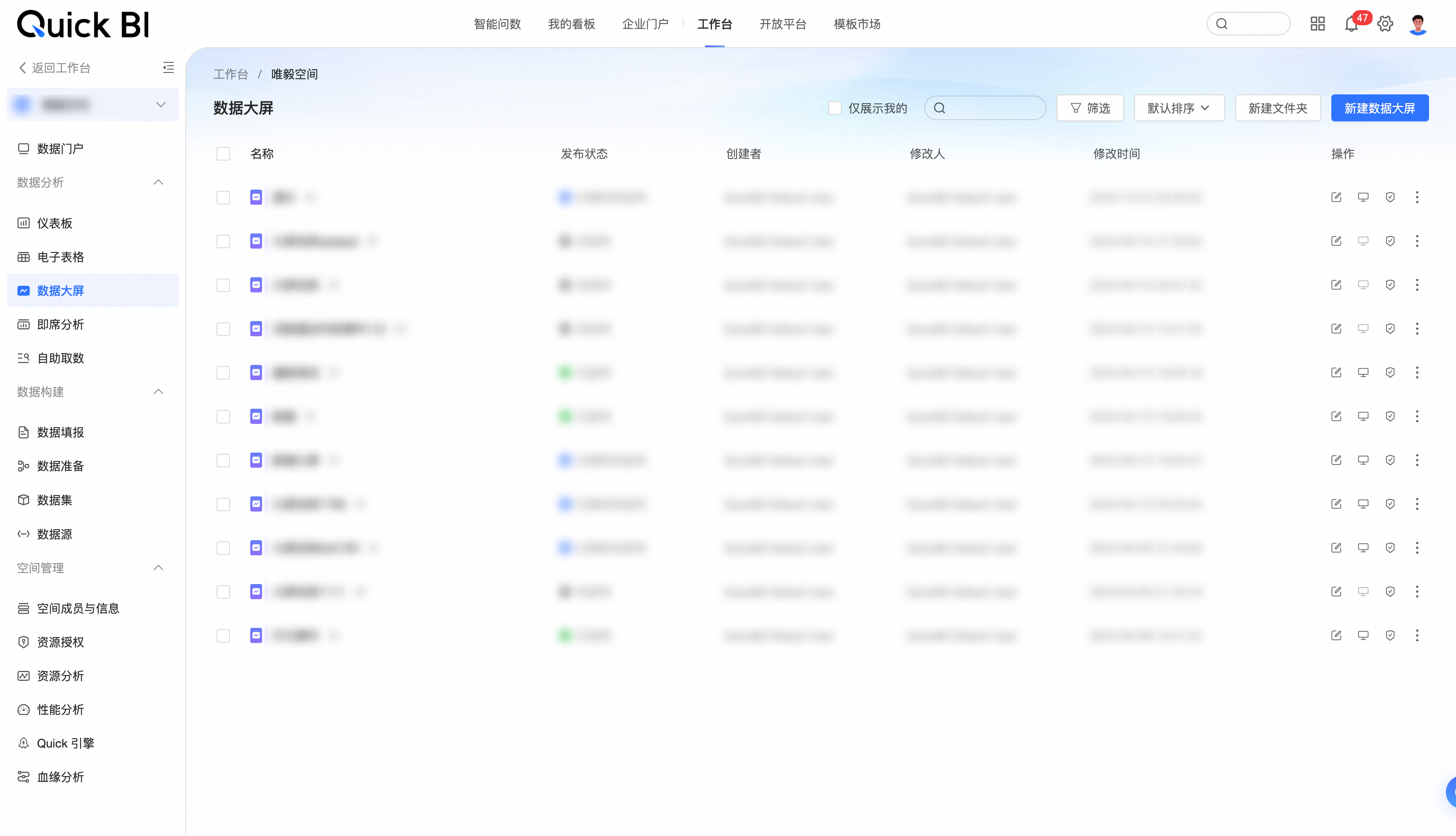The height and width of the screenshot is (836, 1456).
Task: Switch to the 我的看板 top tab
Action: point(571,24)
